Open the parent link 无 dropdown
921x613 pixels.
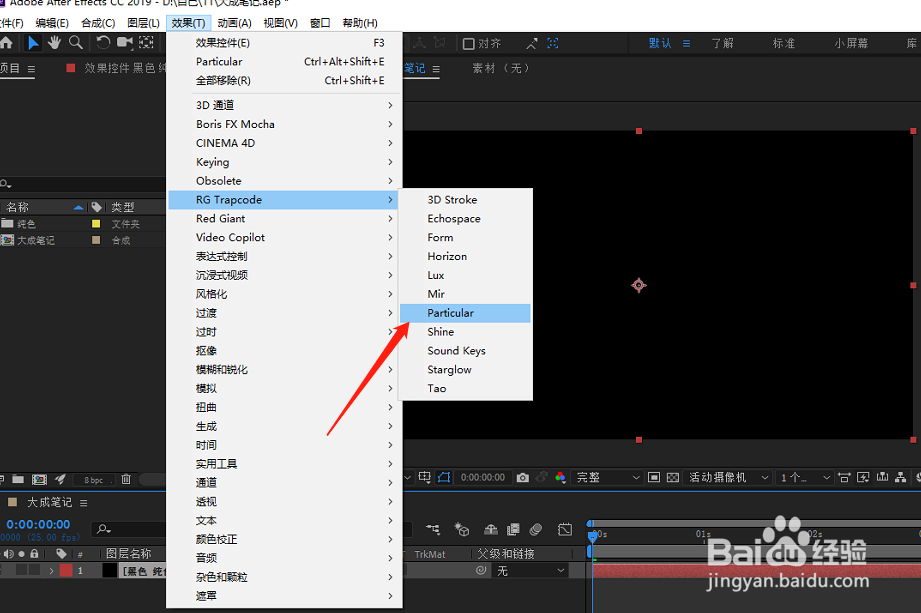(x=529, y=571)
